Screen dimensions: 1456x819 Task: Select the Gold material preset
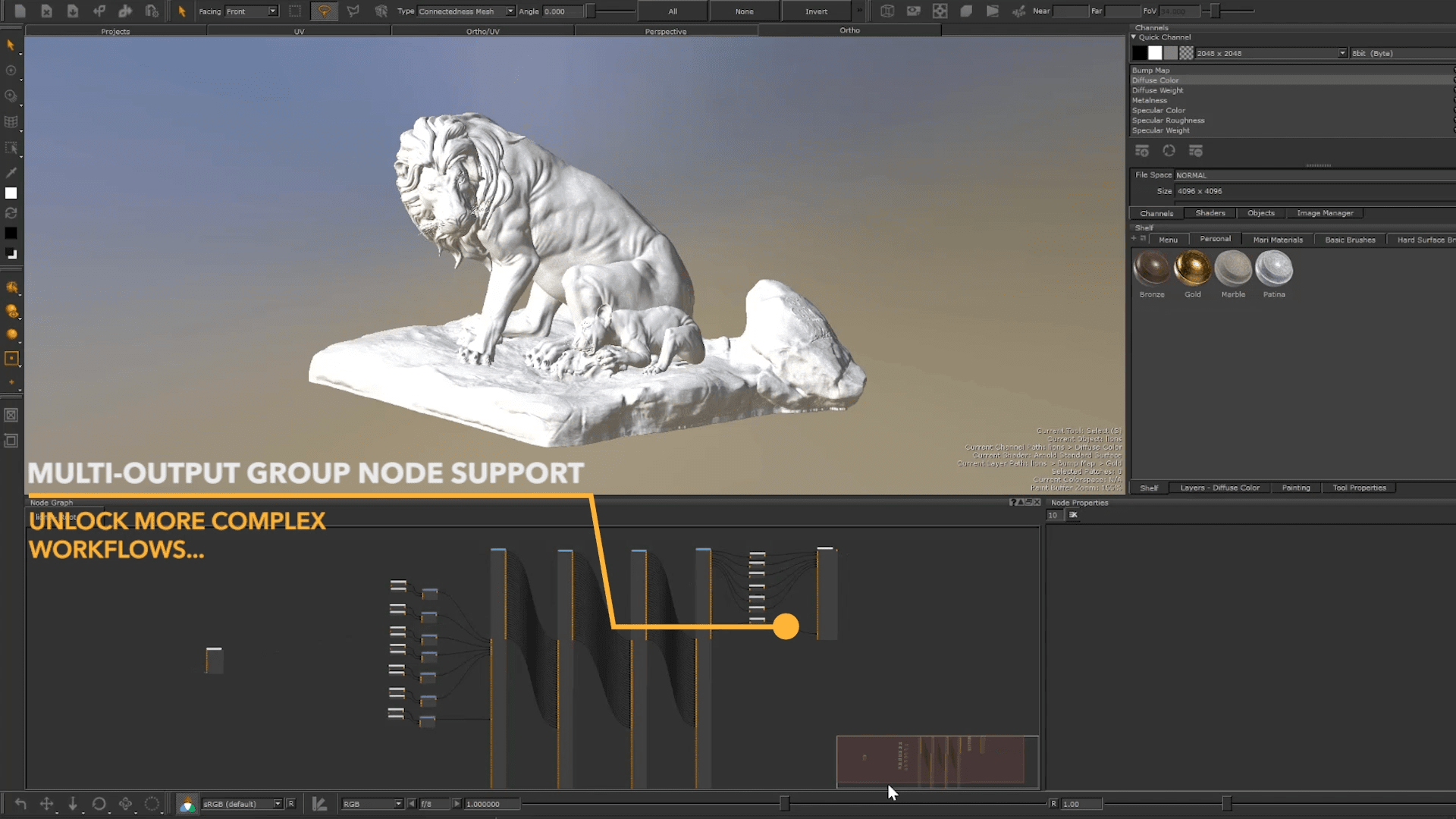[1192, 268]
